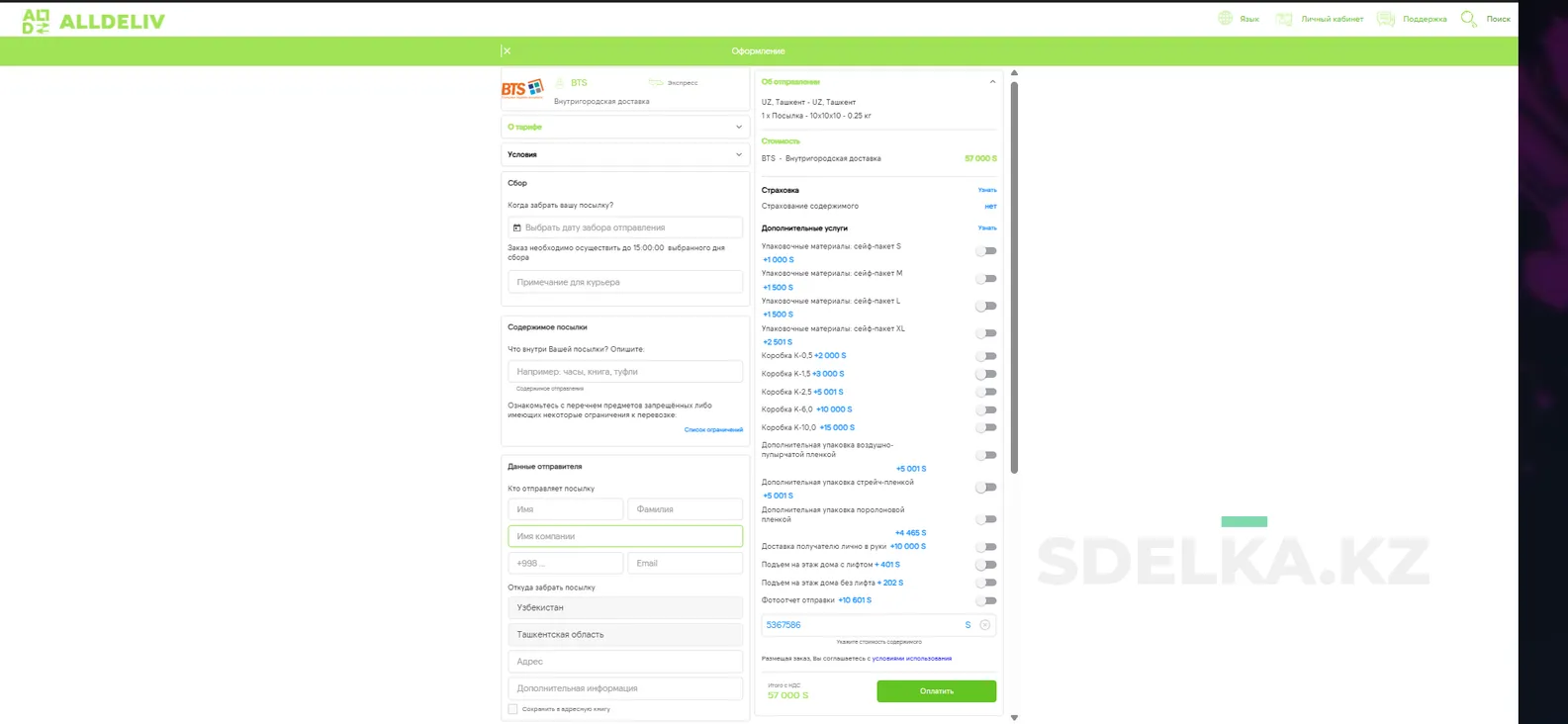Expand the 'Условия' section
1568x724 pixels.
tap(624, 154)
